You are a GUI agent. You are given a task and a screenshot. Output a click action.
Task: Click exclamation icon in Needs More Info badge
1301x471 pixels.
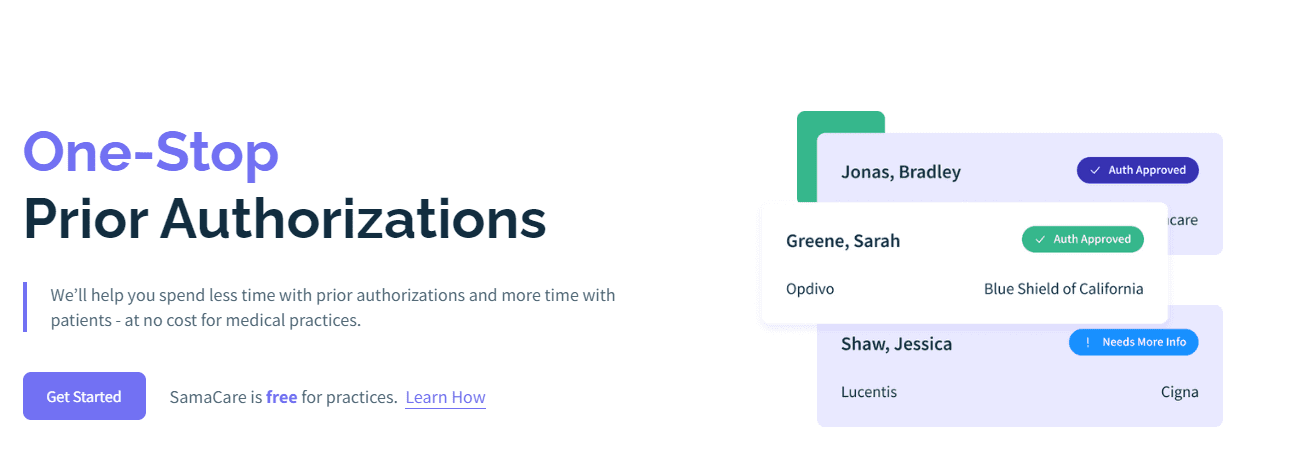(x=1086, y=342)
